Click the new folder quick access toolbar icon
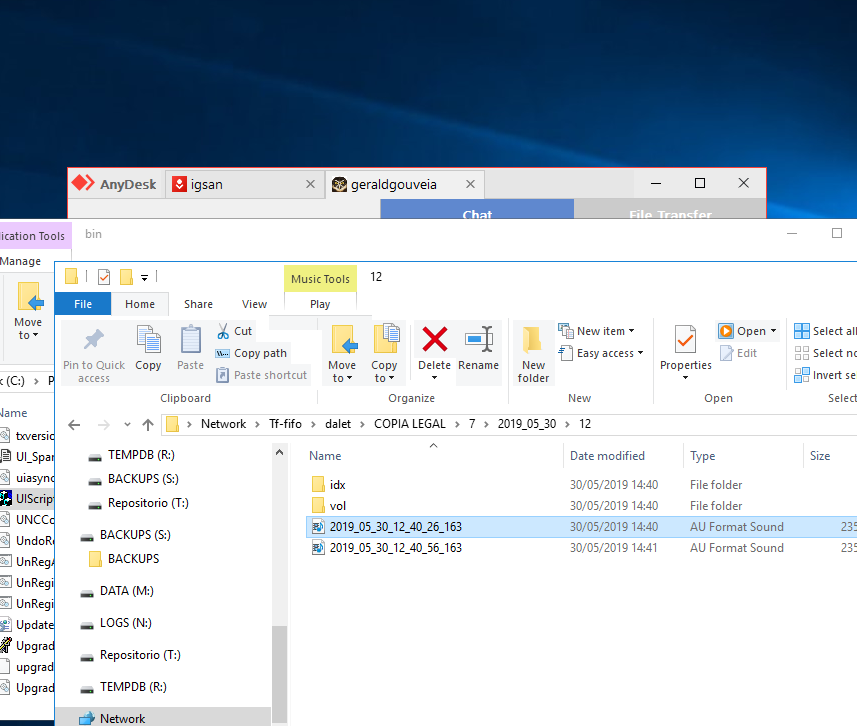The height and width of the screenshot is (726, 857). pos(126,277)
